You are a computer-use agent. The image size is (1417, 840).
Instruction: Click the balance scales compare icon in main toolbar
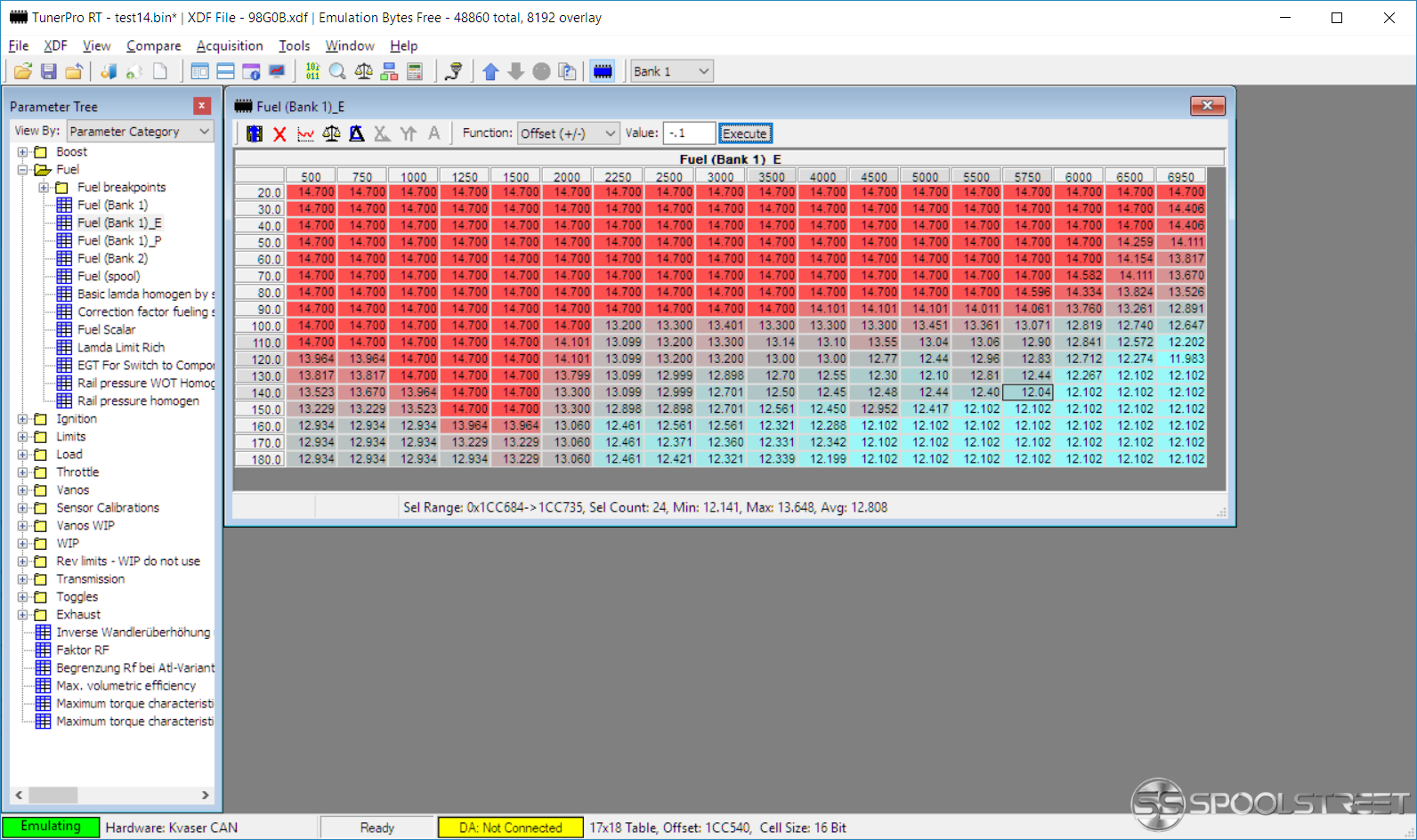363,71
